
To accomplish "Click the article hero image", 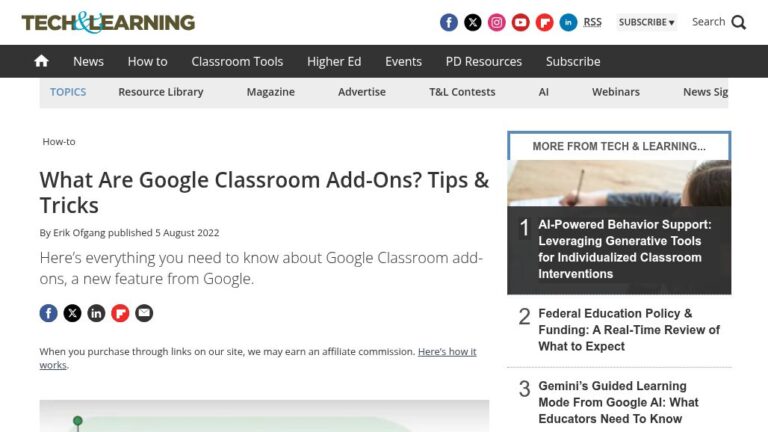I will click(x=264, y=416).
